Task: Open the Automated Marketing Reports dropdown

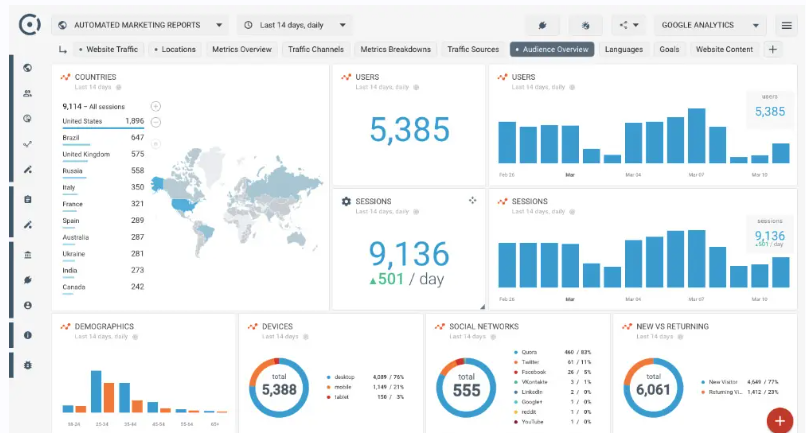Action: tap(140, 25)
